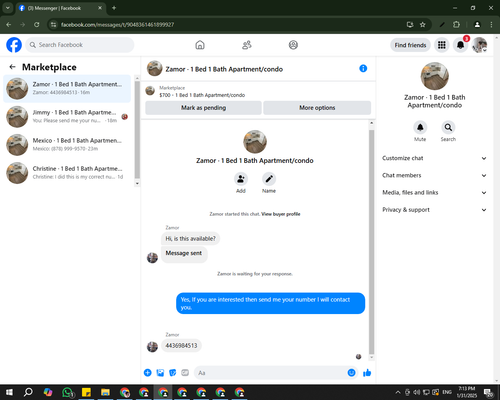The image size is (500, 400).
Task: Open Windows Start menu
Action: pos(9,392)
